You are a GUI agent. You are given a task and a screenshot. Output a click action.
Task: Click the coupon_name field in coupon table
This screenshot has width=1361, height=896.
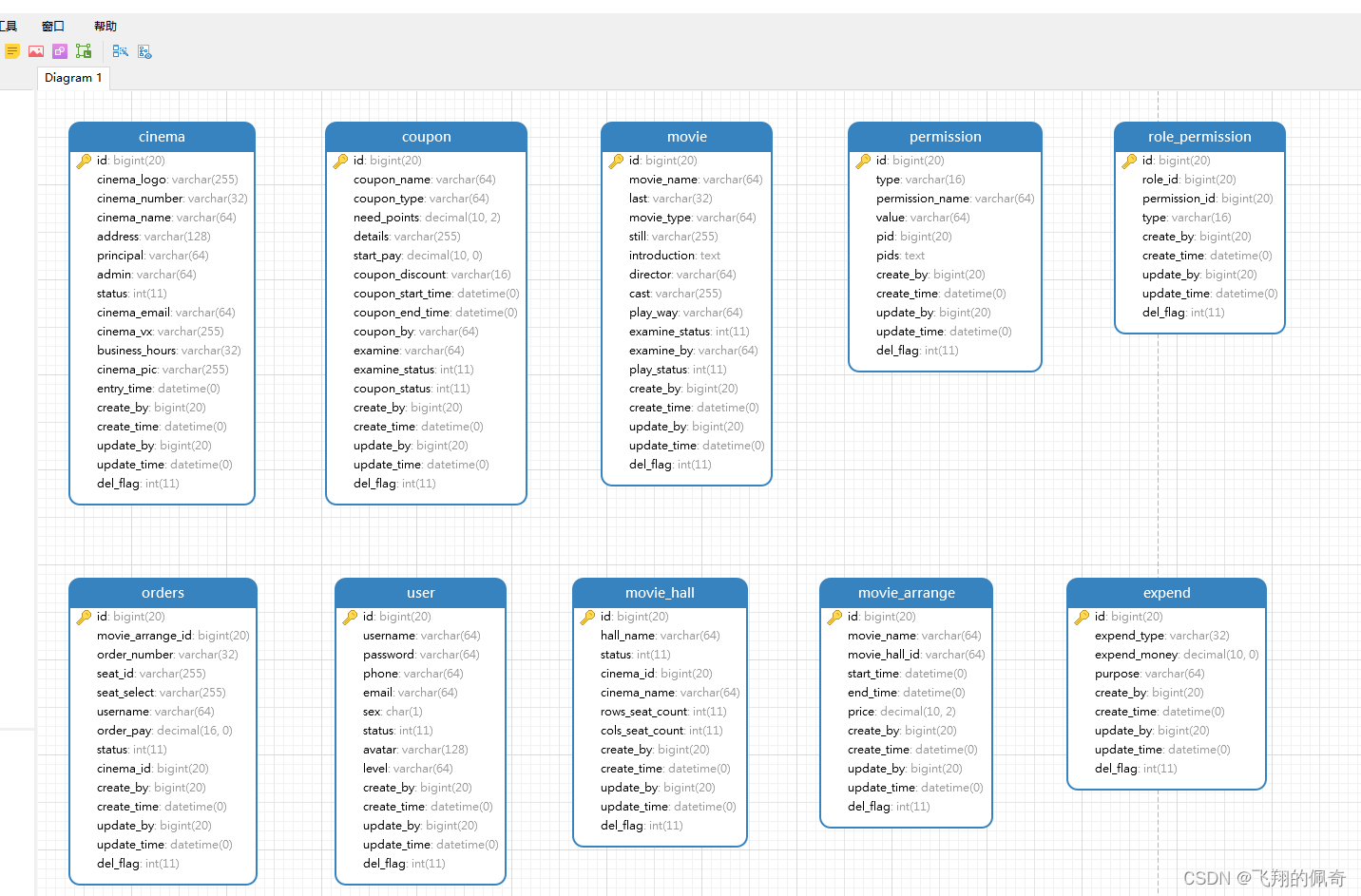[424, 180]
